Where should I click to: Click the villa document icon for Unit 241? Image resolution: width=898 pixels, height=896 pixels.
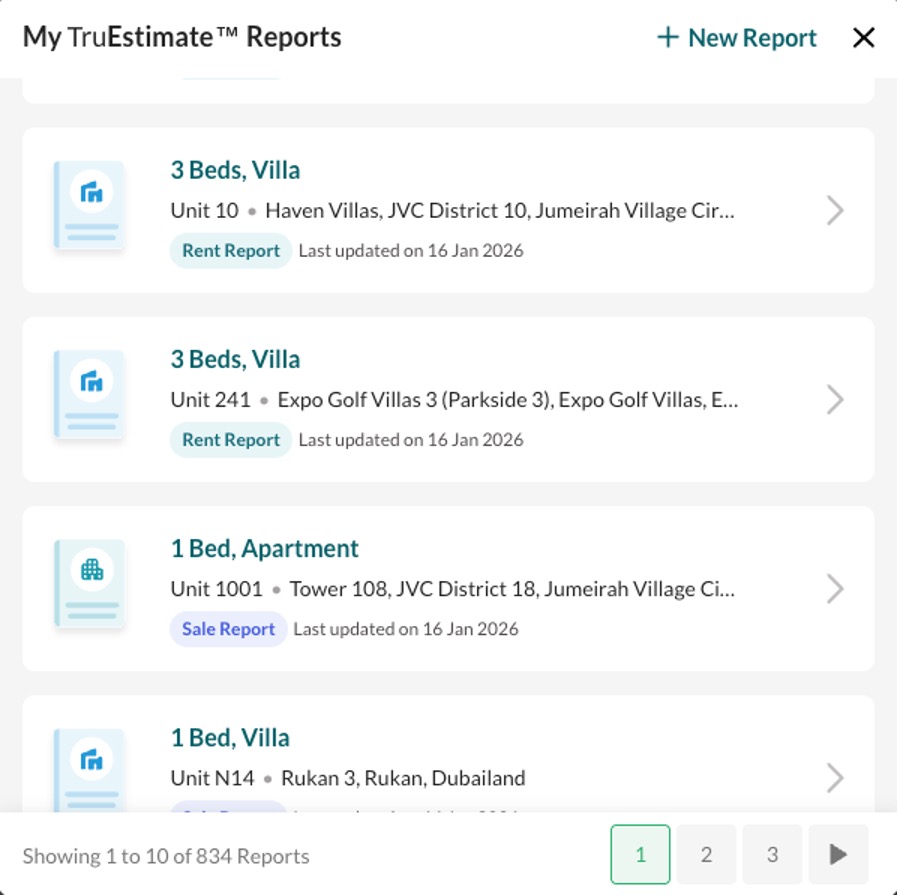coord(90,394)
